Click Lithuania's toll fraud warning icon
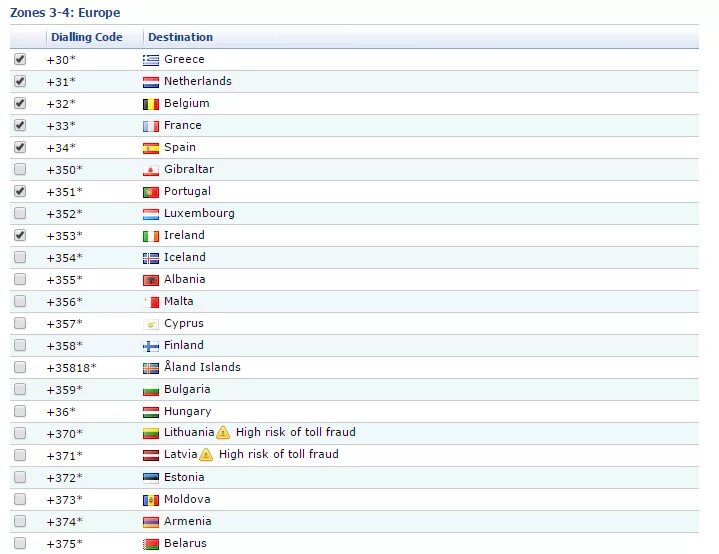The image size is (719, 554). pyautogui.click(x=223, y=432)
